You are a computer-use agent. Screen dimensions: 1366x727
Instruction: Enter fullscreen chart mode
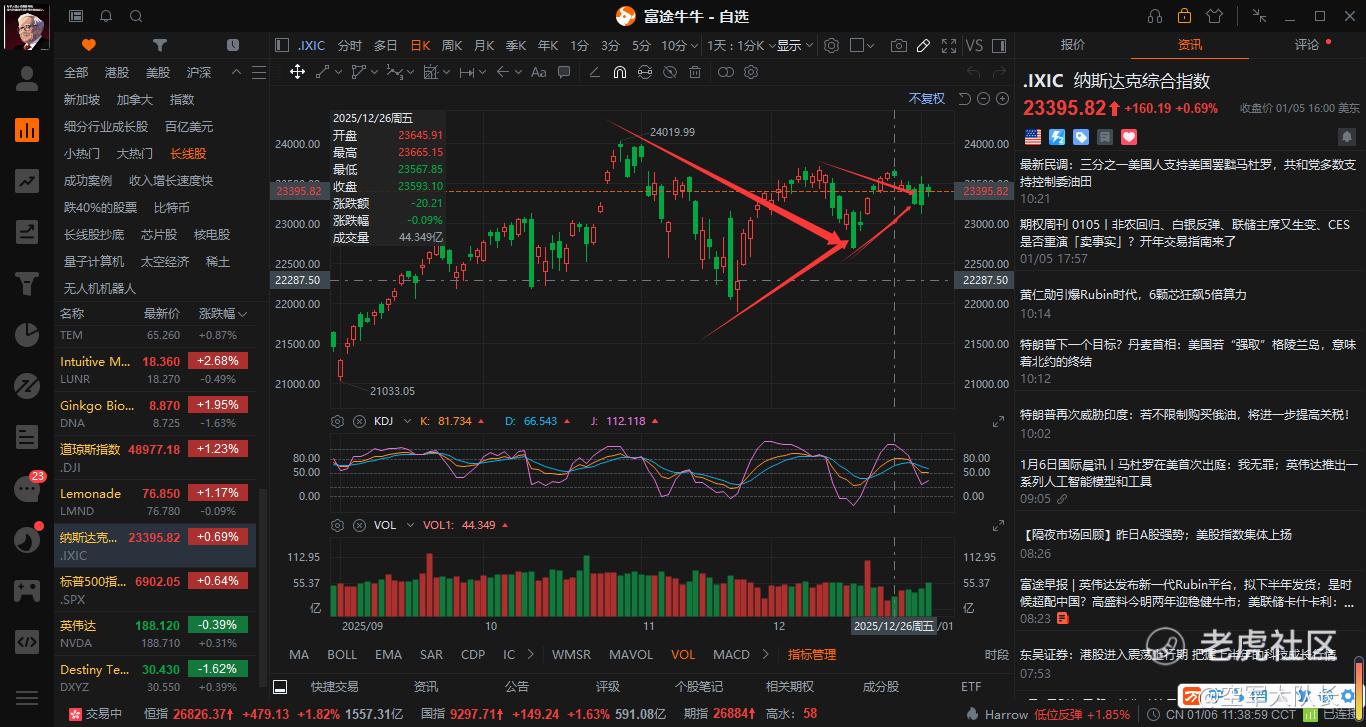[947, 45]
